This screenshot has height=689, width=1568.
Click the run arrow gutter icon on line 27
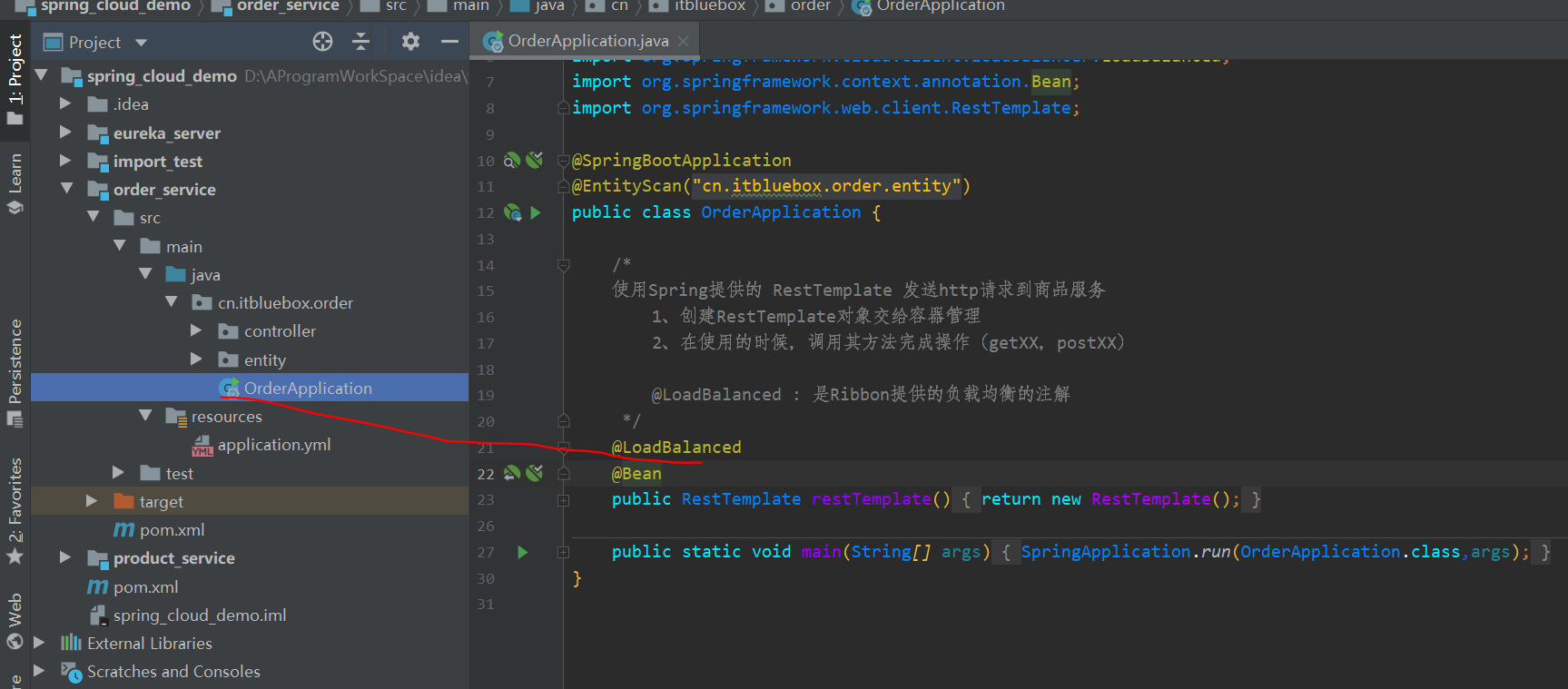pos(523,552)
